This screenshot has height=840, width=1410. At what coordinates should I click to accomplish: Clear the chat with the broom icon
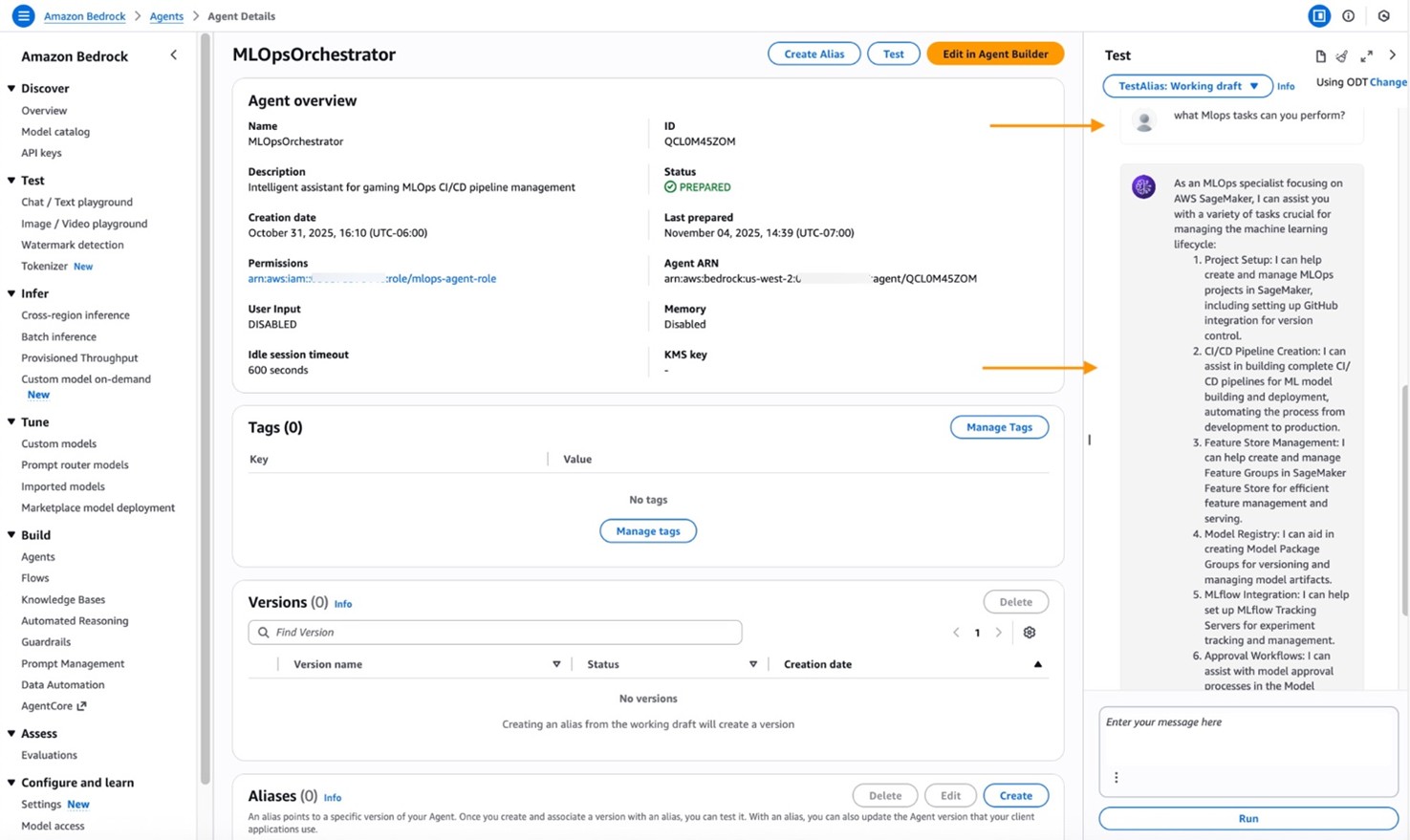click(x=1342, y=55)
